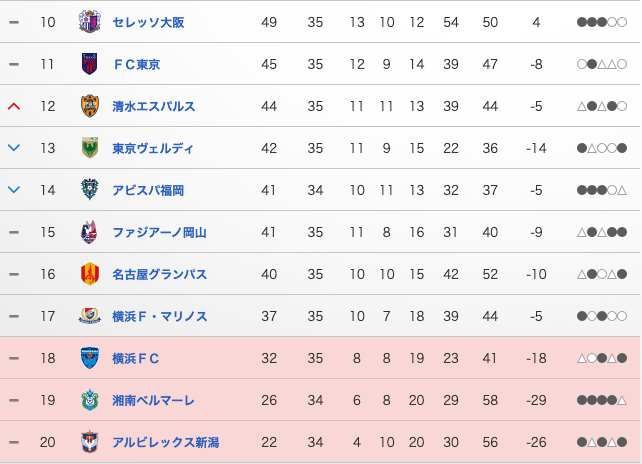This screenshot has width=642, height=464.
Task: Click the Nagoya Grampus team crest
Action: [90, 274]
